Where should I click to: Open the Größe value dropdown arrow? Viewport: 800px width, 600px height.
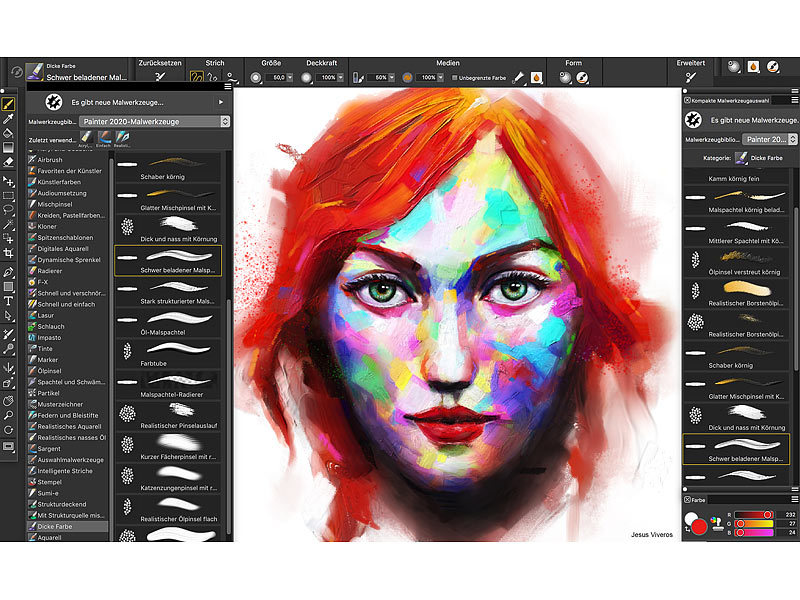coord(290,78)
